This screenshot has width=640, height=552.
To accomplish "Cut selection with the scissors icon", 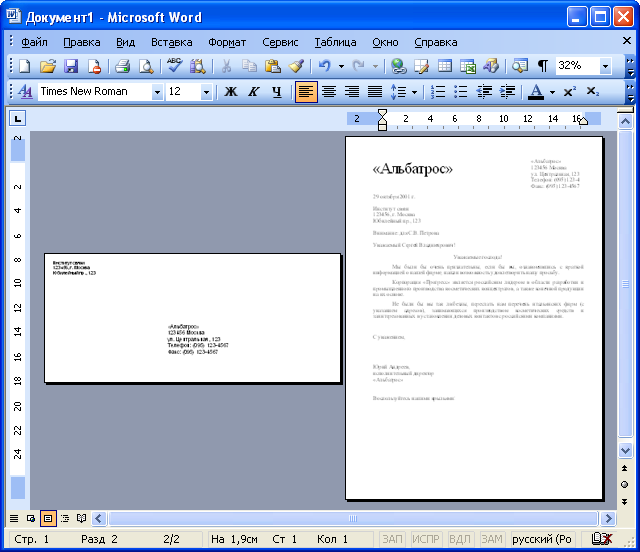I will click(x=226, y=66).
